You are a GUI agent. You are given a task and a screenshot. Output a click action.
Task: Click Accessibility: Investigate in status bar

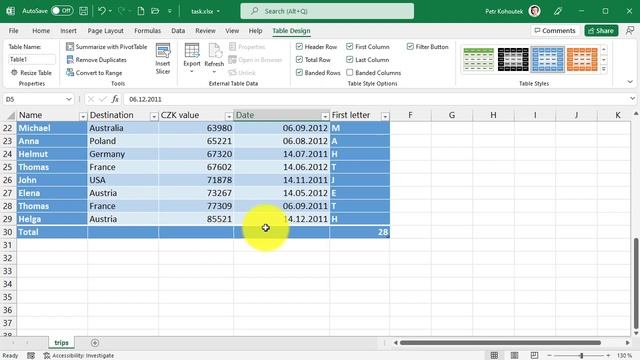pyautogui.click(x=79, y=356)
